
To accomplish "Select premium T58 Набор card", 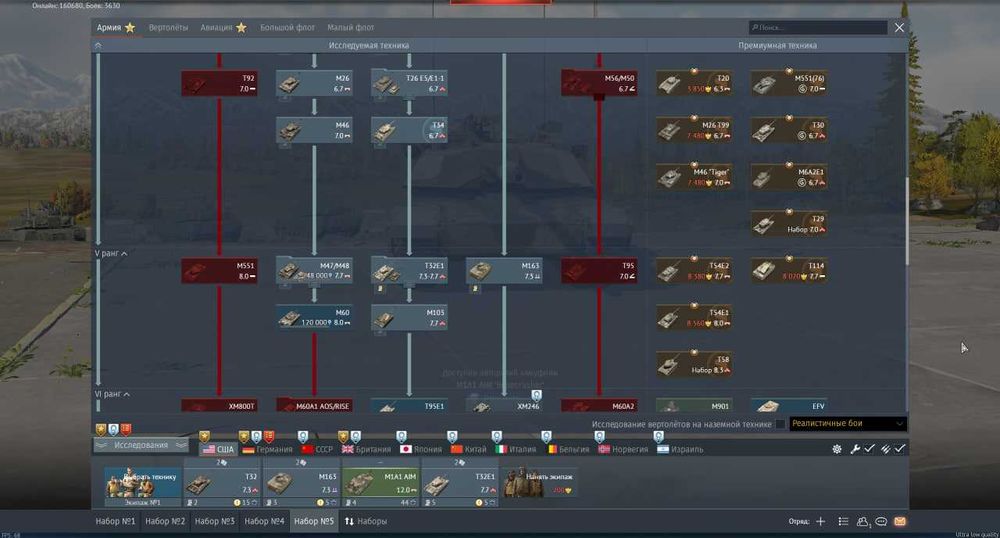I will click(695, 364).
